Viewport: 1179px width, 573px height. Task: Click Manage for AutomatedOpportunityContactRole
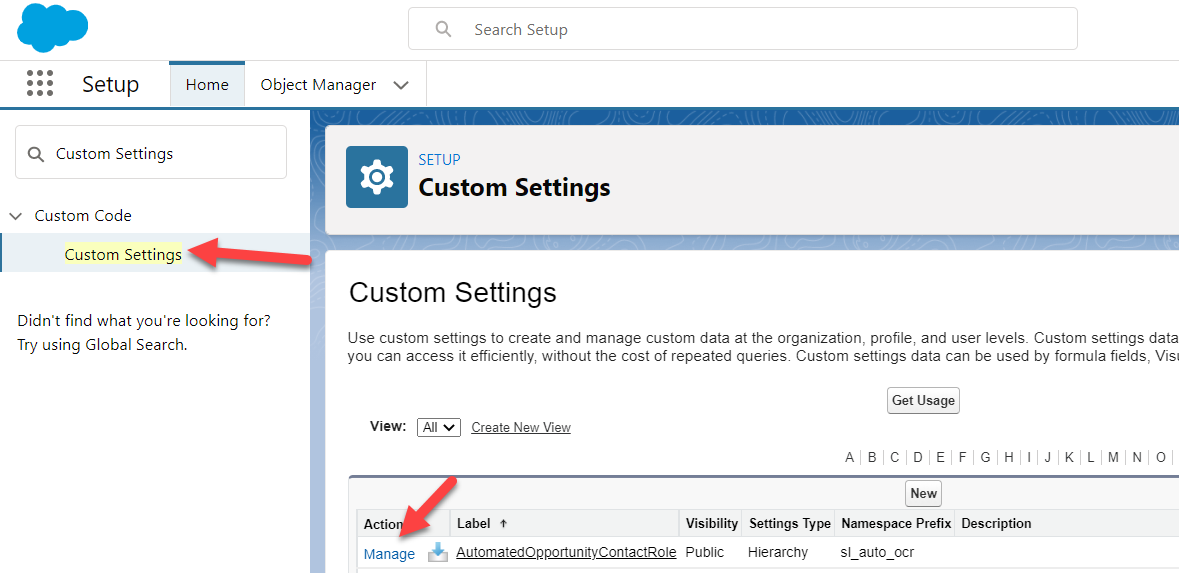pyautogui.click(x=389, y=554)
